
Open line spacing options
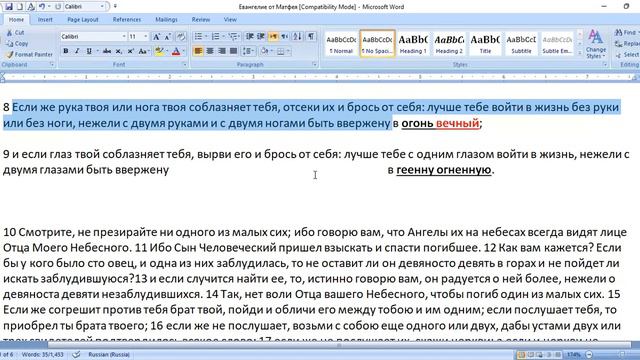pyautogui.click(x=248, y=51)
